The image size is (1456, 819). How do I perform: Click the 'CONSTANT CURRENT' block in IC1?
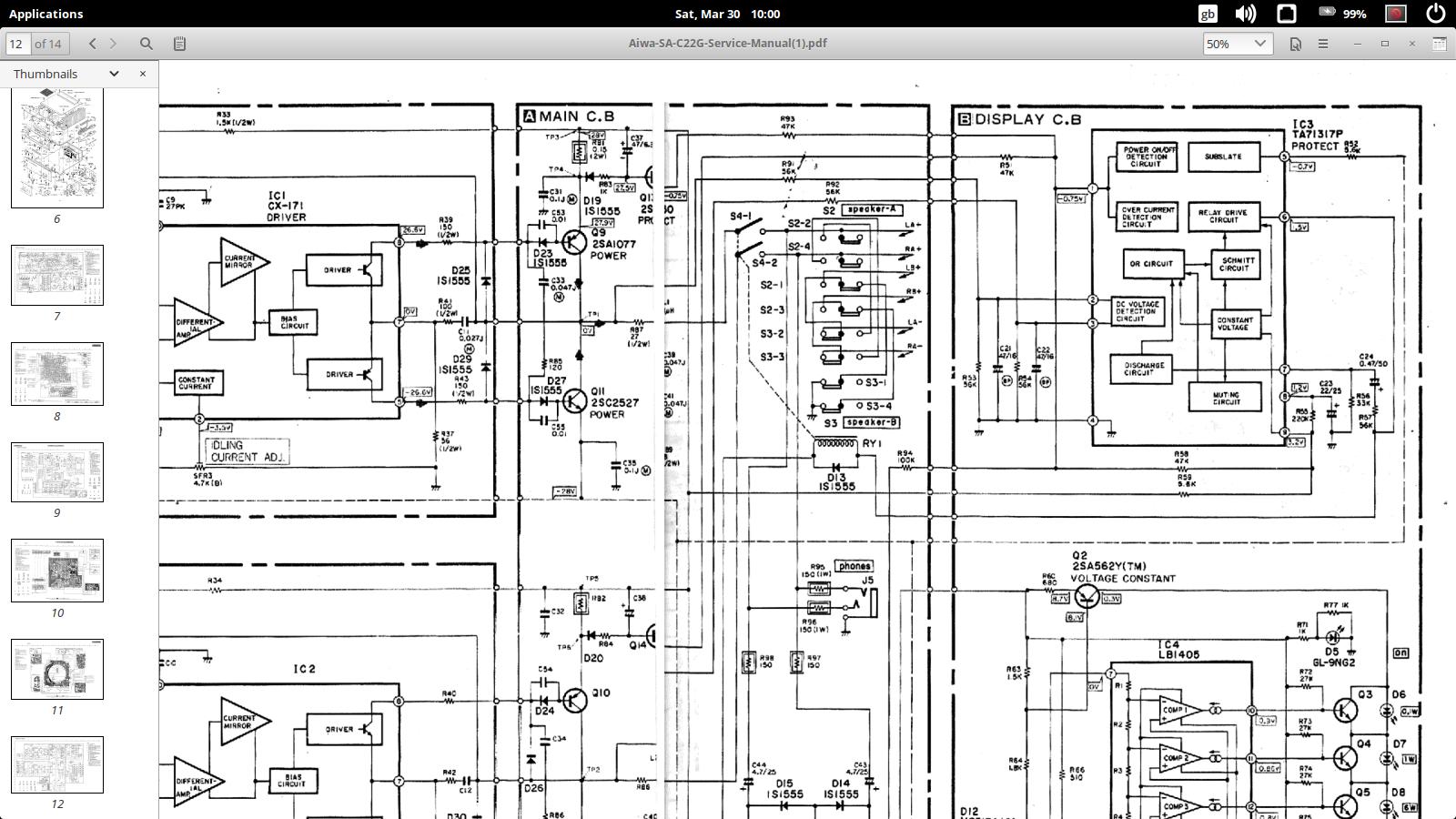(x=197, y=383)
